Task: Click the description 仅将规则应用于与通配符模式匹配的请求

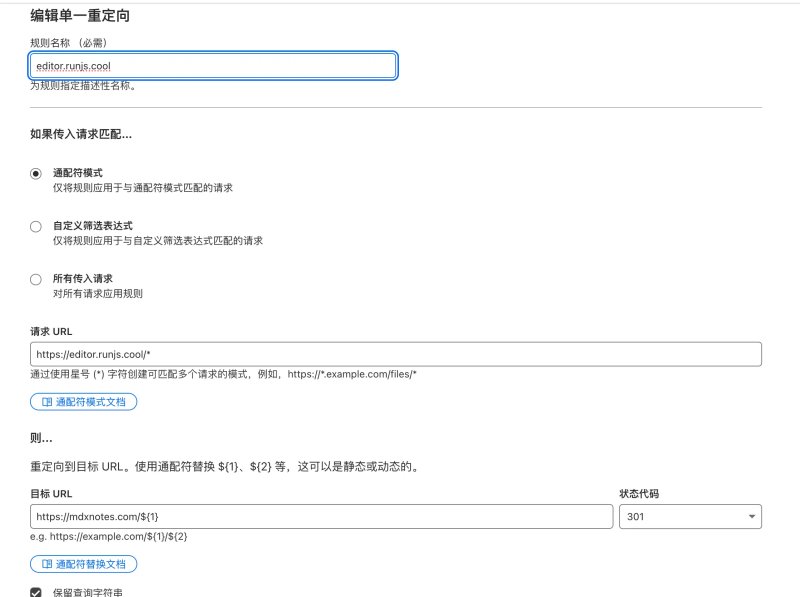Action: pos(143,188)
